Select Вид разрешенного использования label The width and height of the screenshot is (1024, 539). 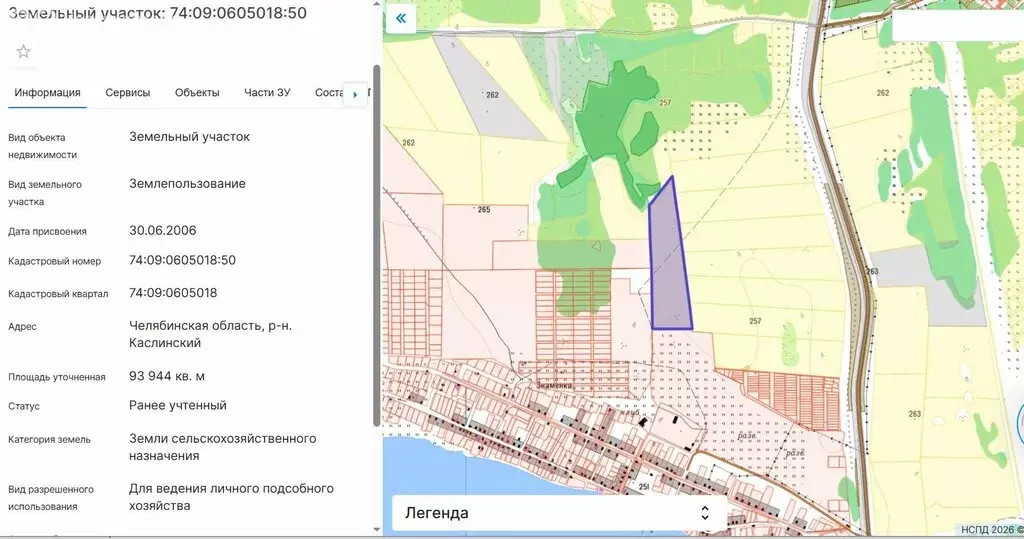click(51, 498)
